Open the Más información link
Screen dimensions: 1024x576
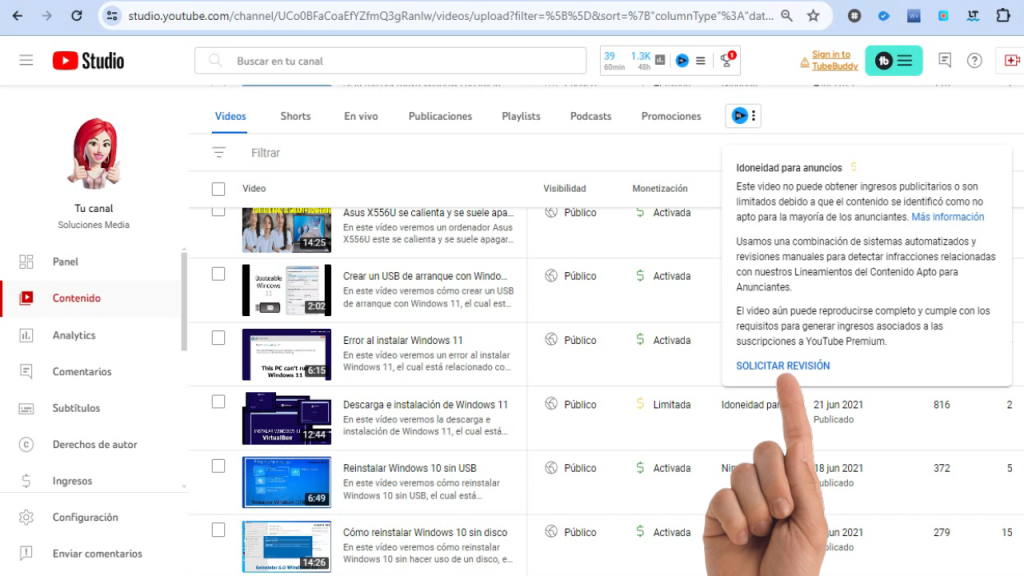[947, 217]
